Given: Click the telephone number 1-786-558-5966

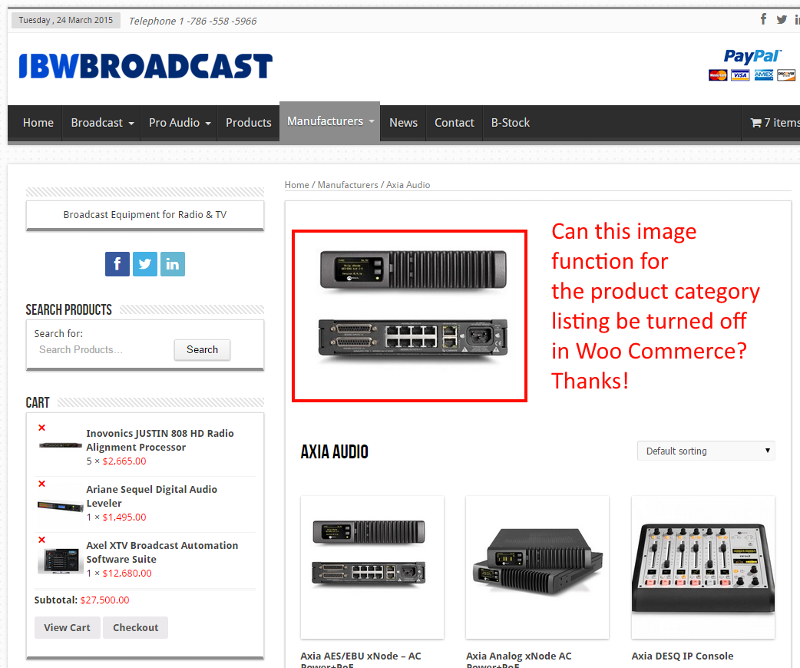Looking at the screenshot, I should [x=218, y=21].
